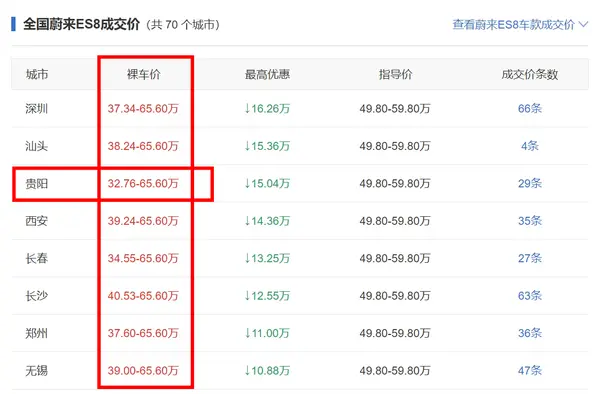This screenshot has width=600, height=394.
Task: Select the city cell 长春
Action: coord(36,258)
